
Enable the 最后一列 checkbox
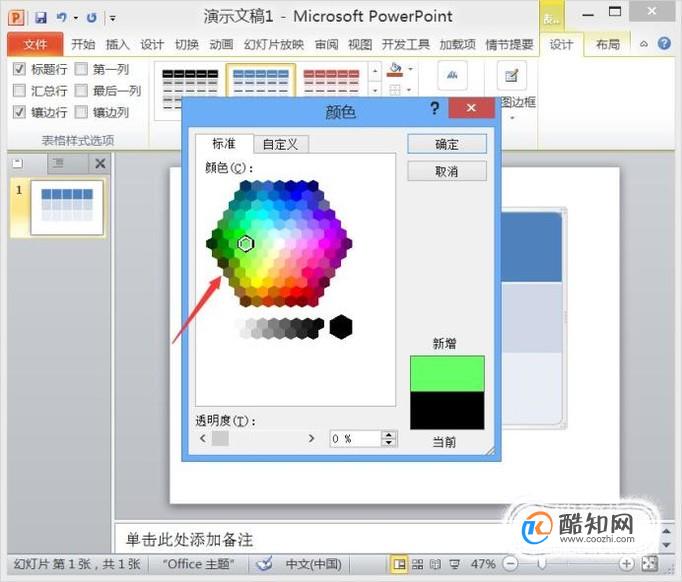(x=81, y=90)
